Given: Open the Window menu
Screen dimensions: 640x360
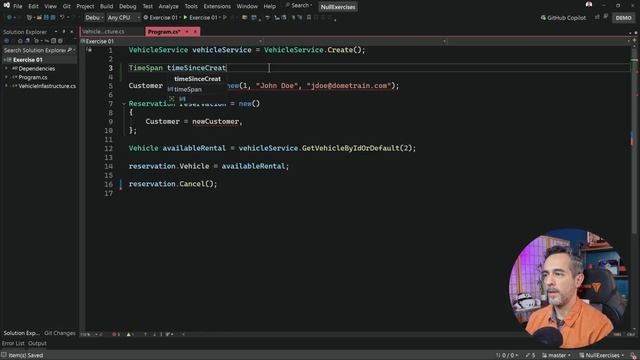Looking at the screenshot, I should click(247, 7).
